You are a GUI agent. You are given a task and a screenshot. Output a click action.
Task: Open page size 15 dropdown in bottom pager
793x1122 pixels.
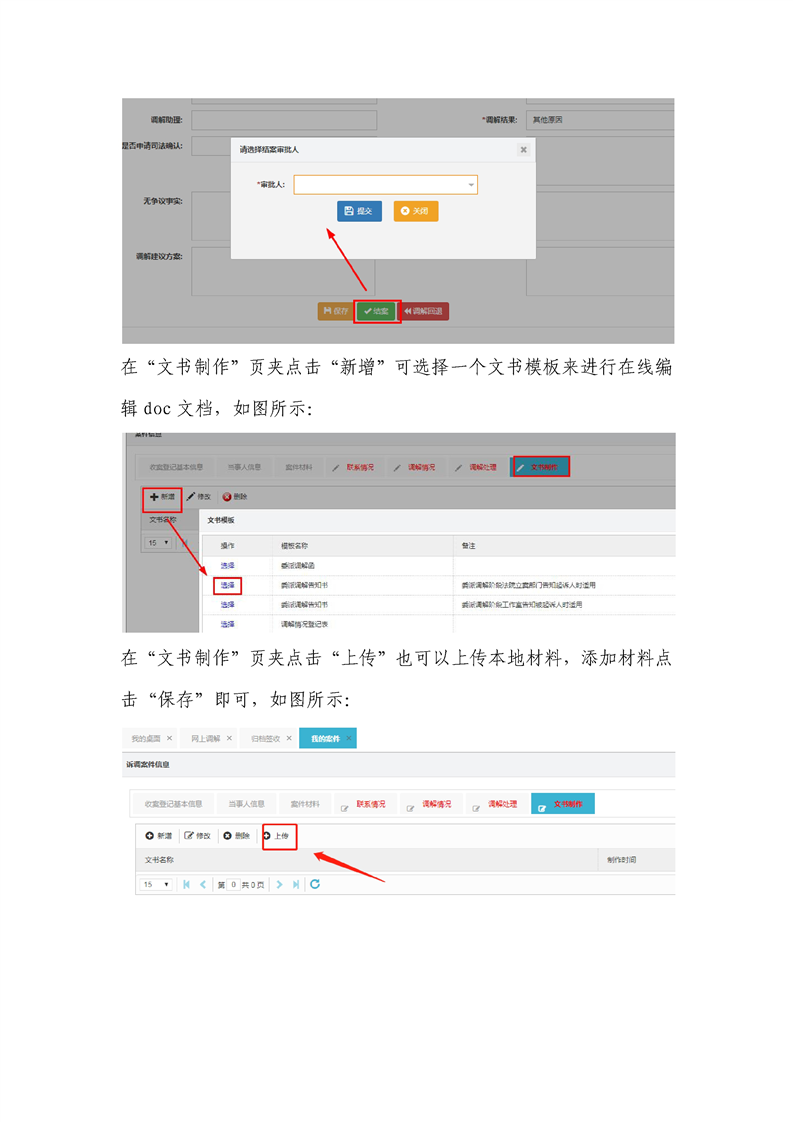coord(155,884)
